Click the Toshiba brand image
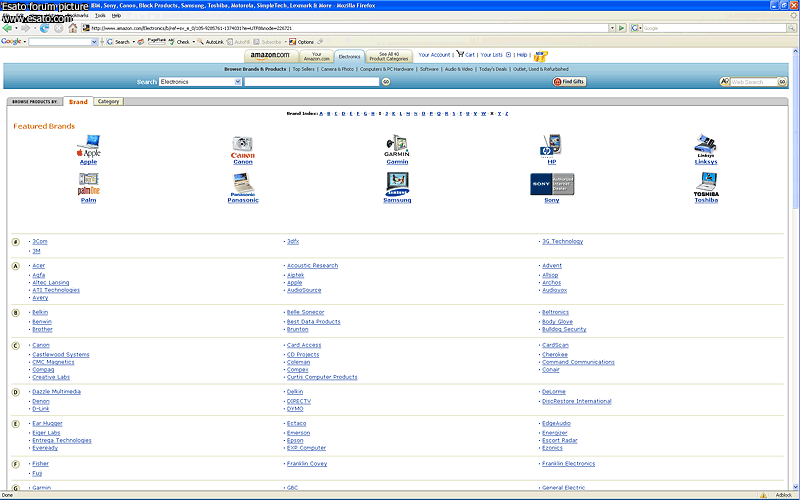Screen dimensions: 800x500 coord(706,184)
